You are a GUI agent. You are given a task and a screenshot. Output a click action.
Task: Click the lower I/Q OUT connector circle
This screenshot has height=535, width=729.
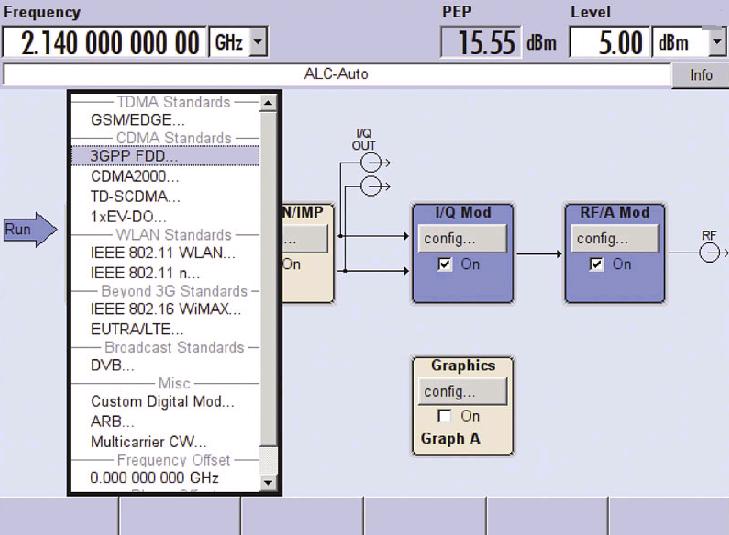point(370,186)
